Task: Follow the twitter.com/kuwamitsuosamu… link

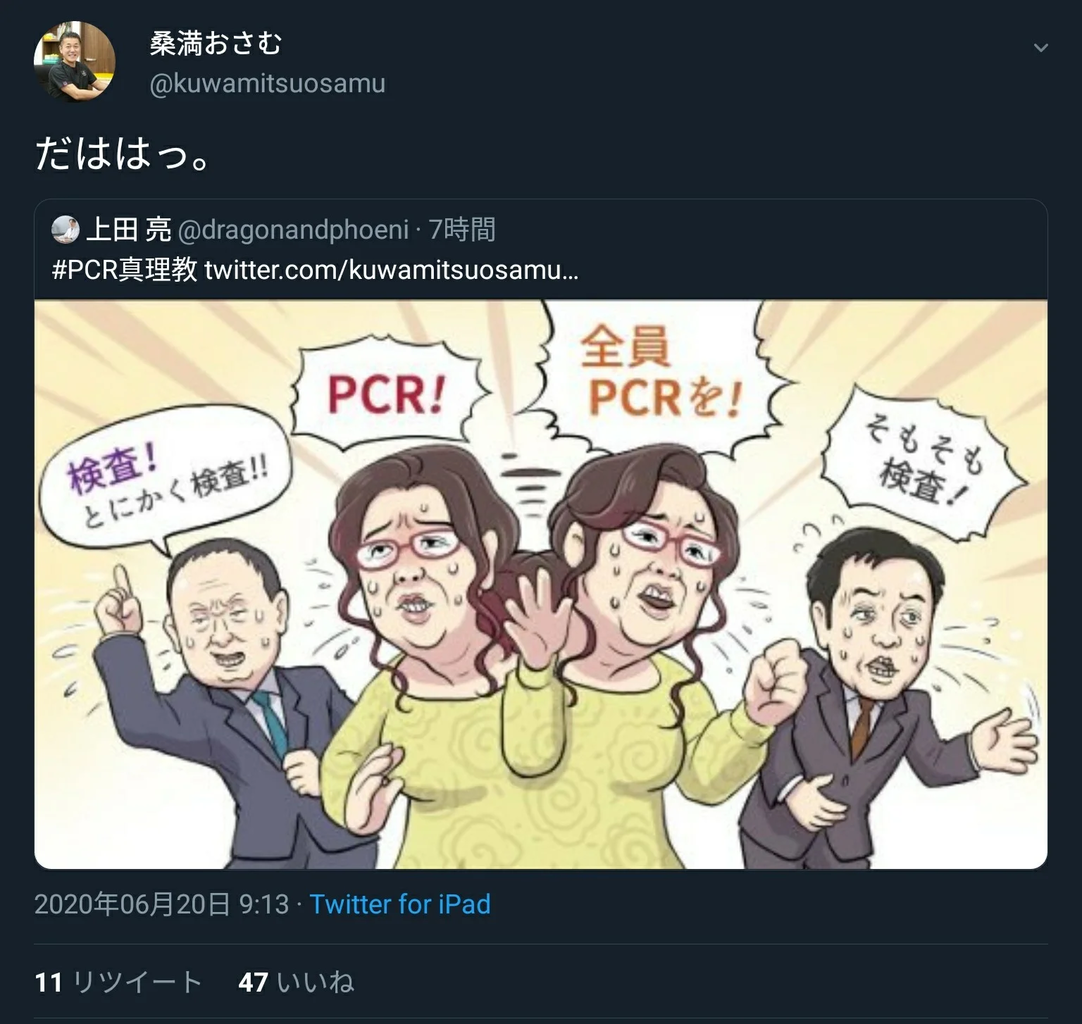Action: pyautogui.click(x=391, y=270)
